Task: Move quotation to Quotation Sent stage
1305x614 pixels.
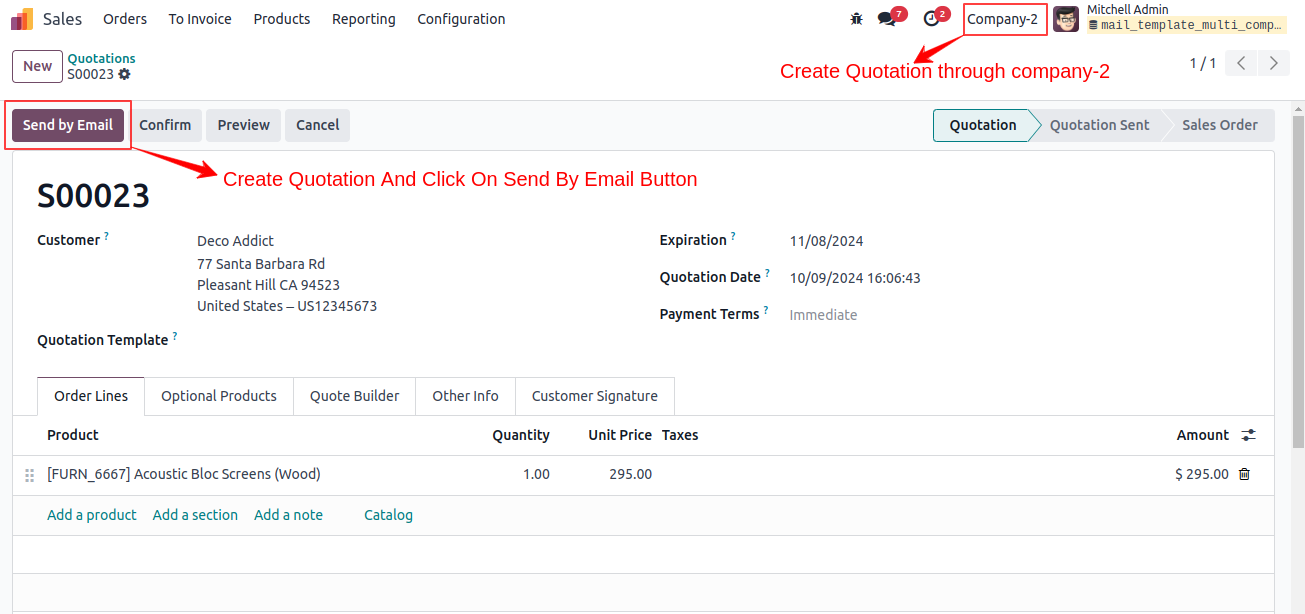Action: point(1098,124)
